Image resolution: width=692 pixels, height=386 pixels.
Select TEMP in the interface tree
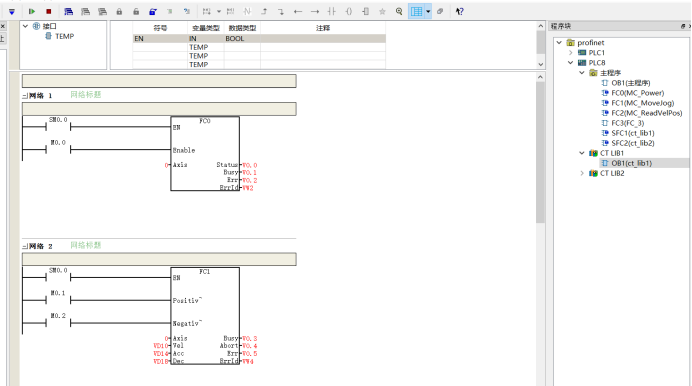tap(64, 36)
